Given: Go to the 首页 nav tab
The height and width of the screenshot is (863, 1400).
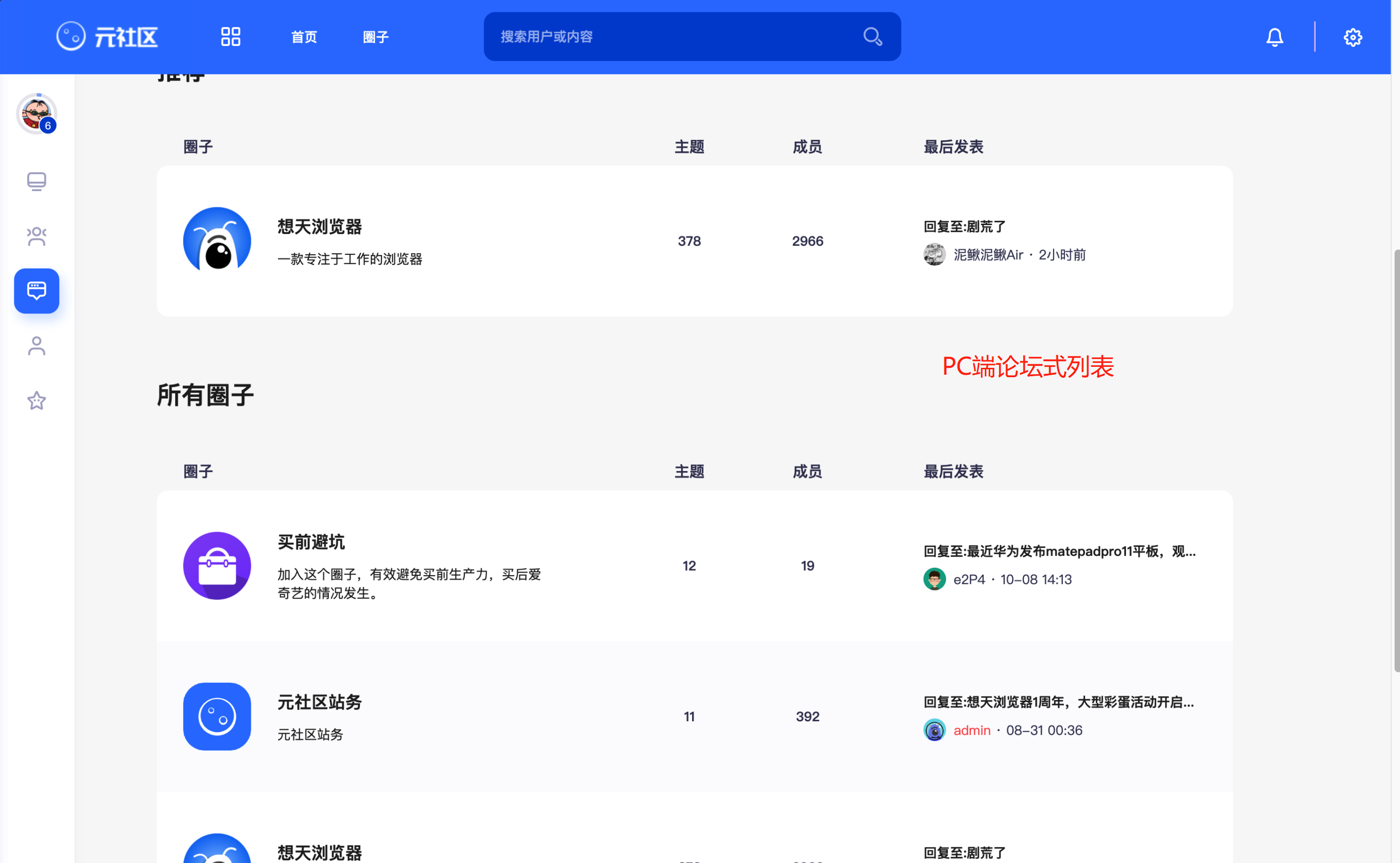Looking at the screenshot, I should coord(304,37).
